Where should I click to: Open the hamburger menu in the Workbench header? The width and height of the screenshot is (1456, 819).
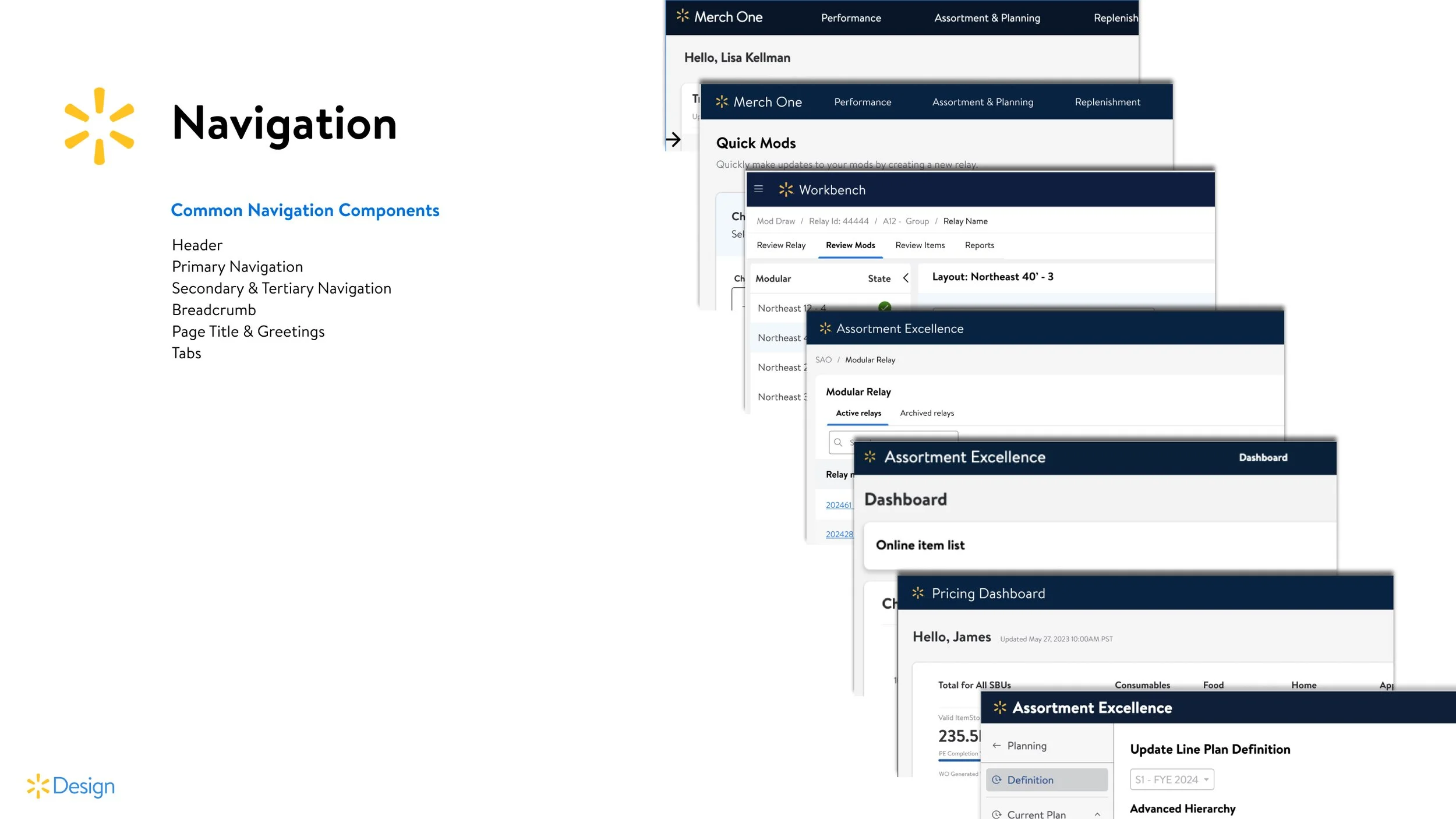pos(758,189)
